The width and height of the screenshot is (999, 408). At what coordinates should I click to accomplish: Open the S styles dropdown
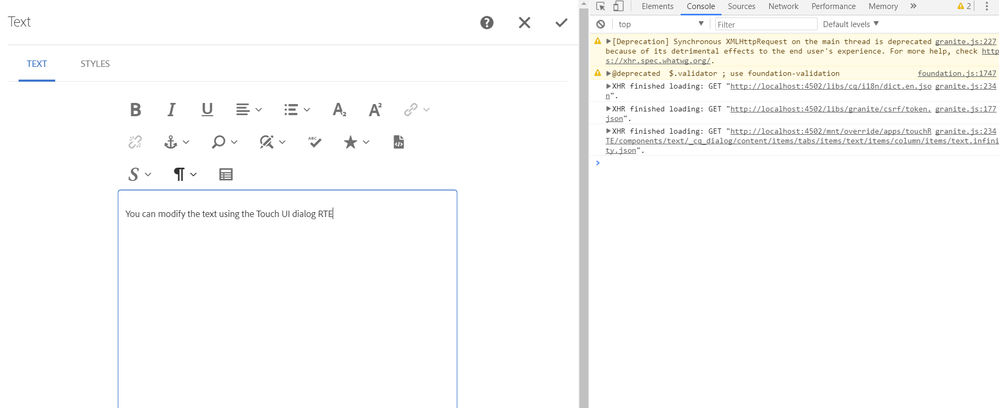pyautogui.click(x=140, y=174)
